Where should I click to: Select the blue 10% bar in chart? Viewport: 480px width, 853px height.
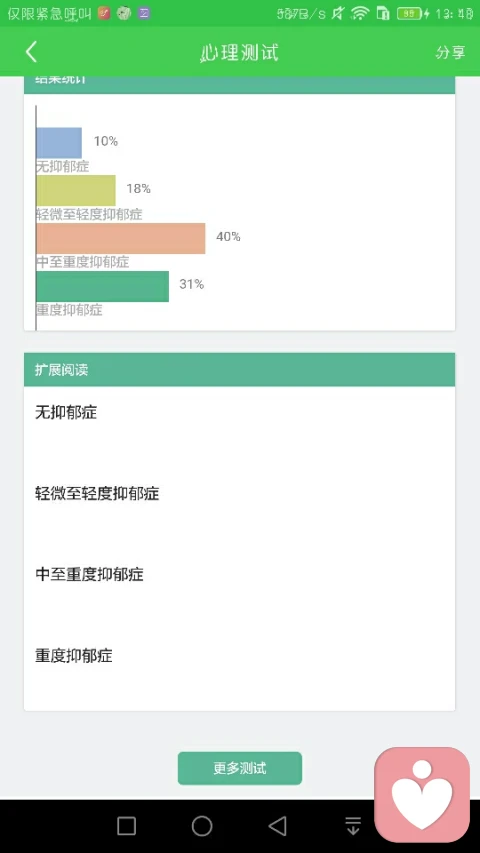click(59, 143)
